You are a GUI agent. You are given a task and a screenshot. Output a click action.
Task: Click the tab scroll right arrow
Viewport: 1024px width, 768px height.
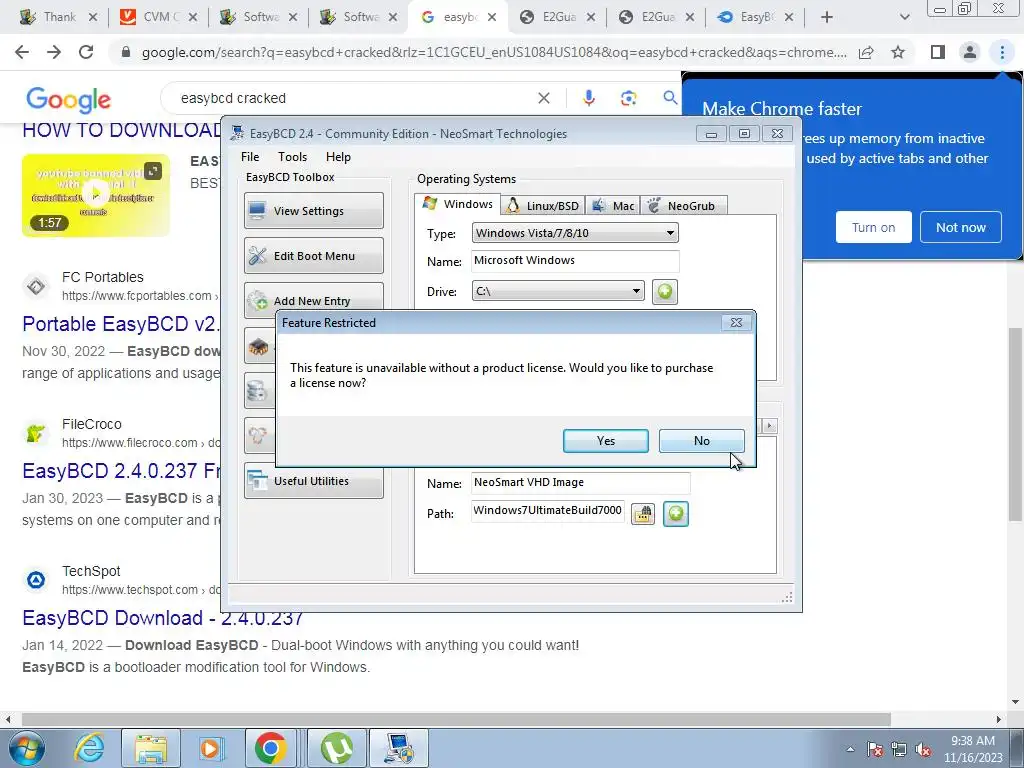pos(769,426)
